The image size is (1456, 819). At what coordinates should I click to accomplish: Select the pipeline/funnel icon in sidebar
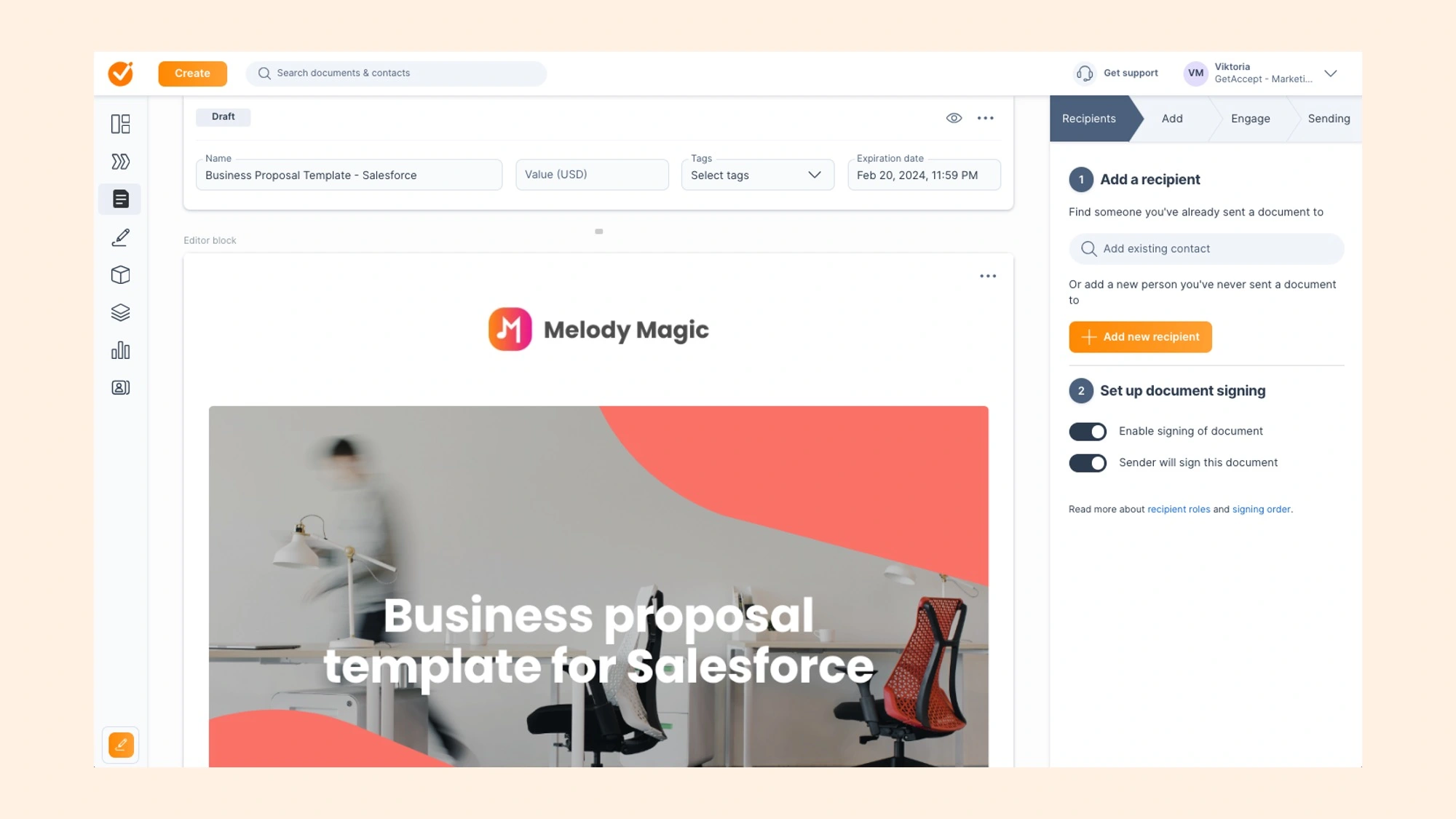click(x=120, y=161)
